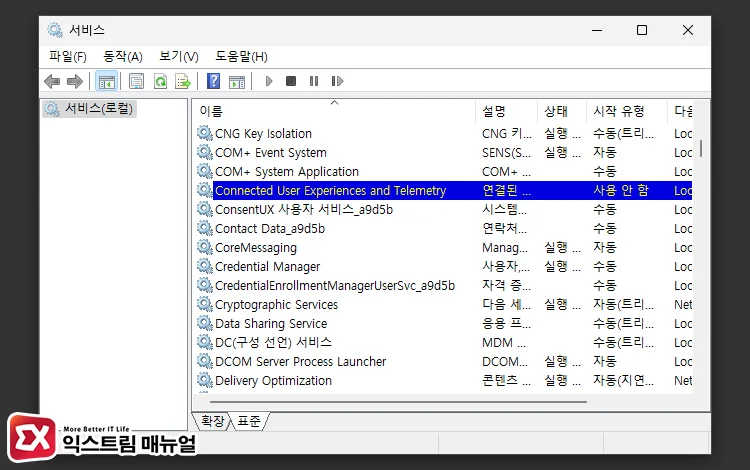Click MDM ... description cell
Screen dimensions: 750x470
coord(504,342)
